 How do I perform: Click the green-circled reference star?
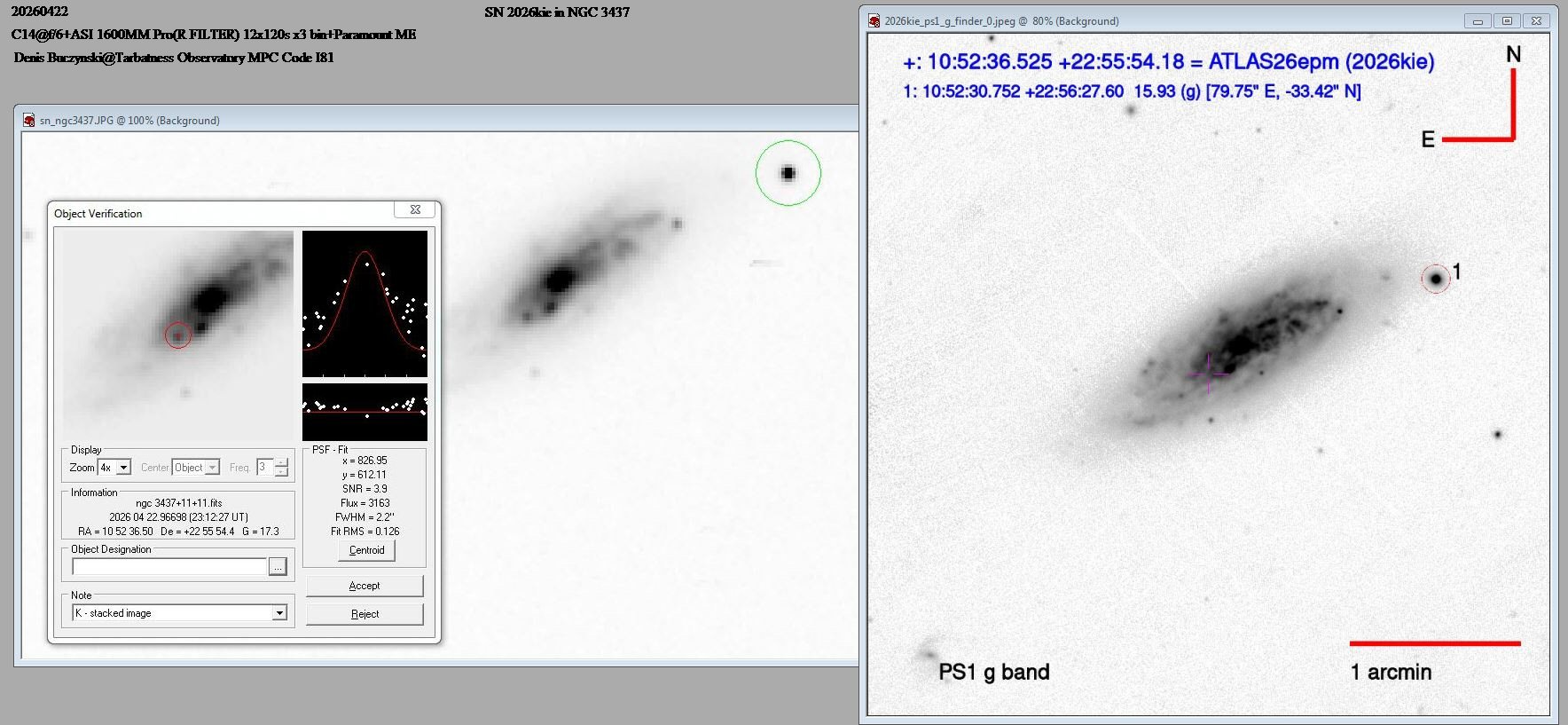[788, 173]
